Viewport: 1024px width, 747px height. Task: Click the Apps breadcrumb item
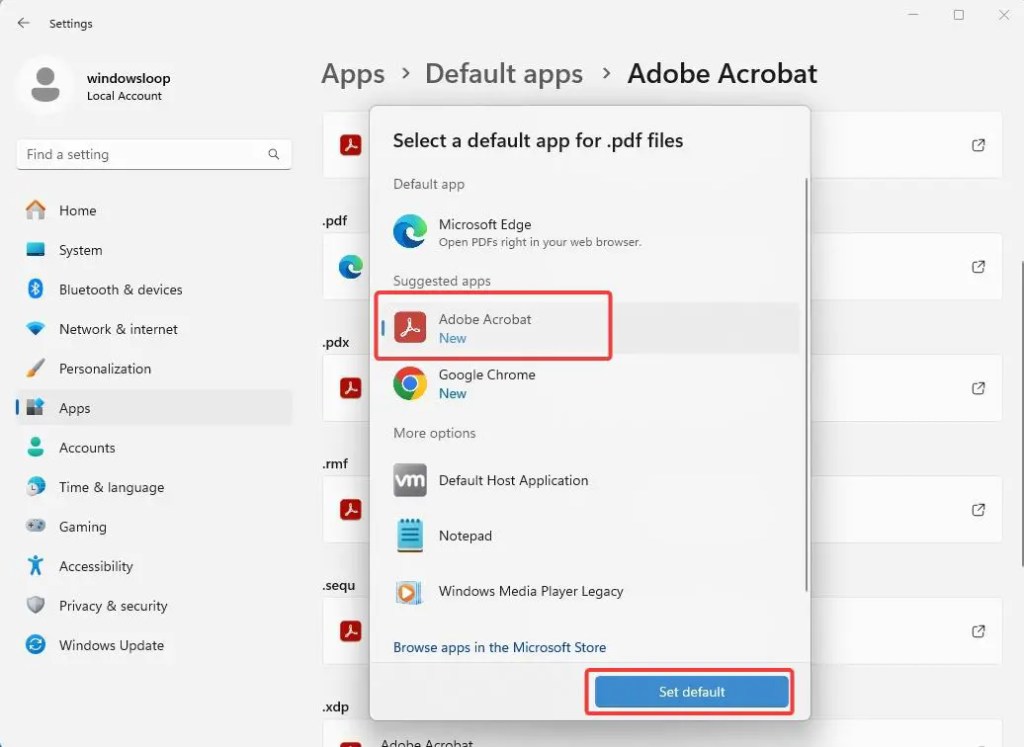click(x=352, y=73)
